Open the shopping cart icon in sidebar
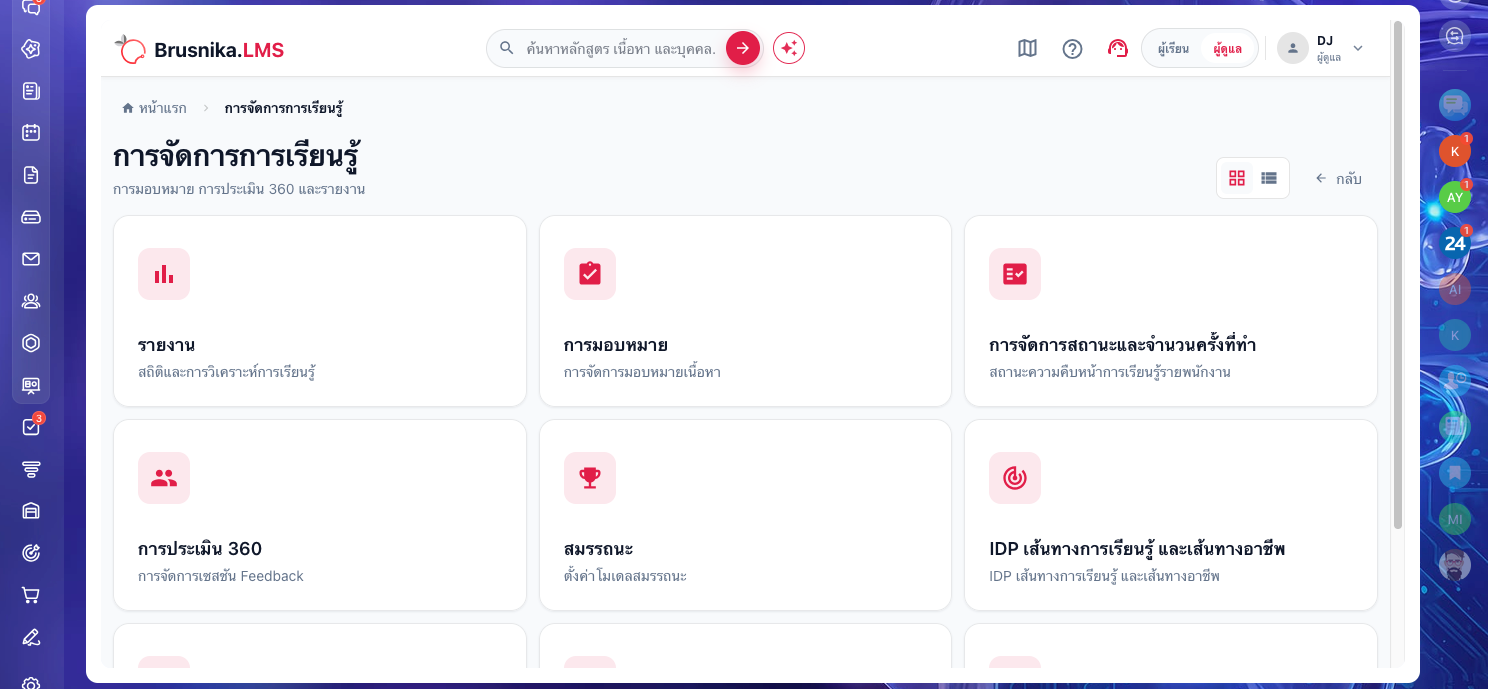Screen dimensions: 1488x689 click(31, 595)
